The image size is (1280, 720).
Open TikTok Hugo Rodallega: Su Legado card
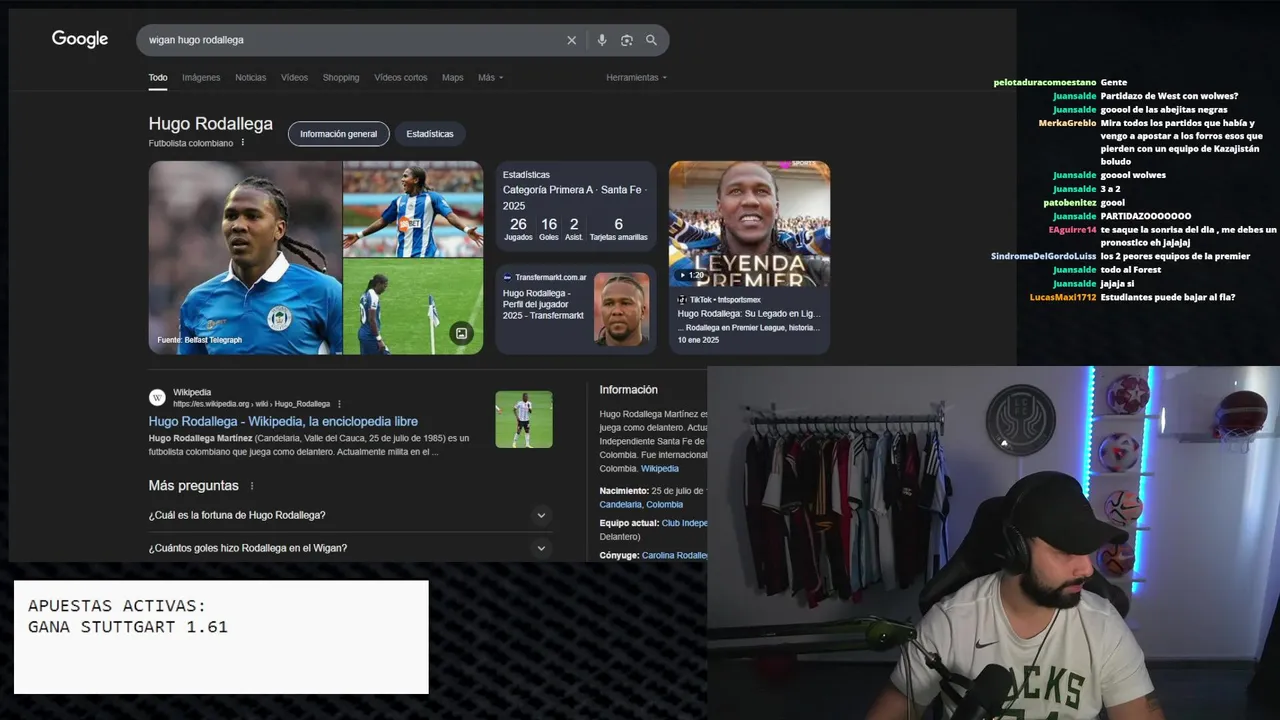click(749, 258)
